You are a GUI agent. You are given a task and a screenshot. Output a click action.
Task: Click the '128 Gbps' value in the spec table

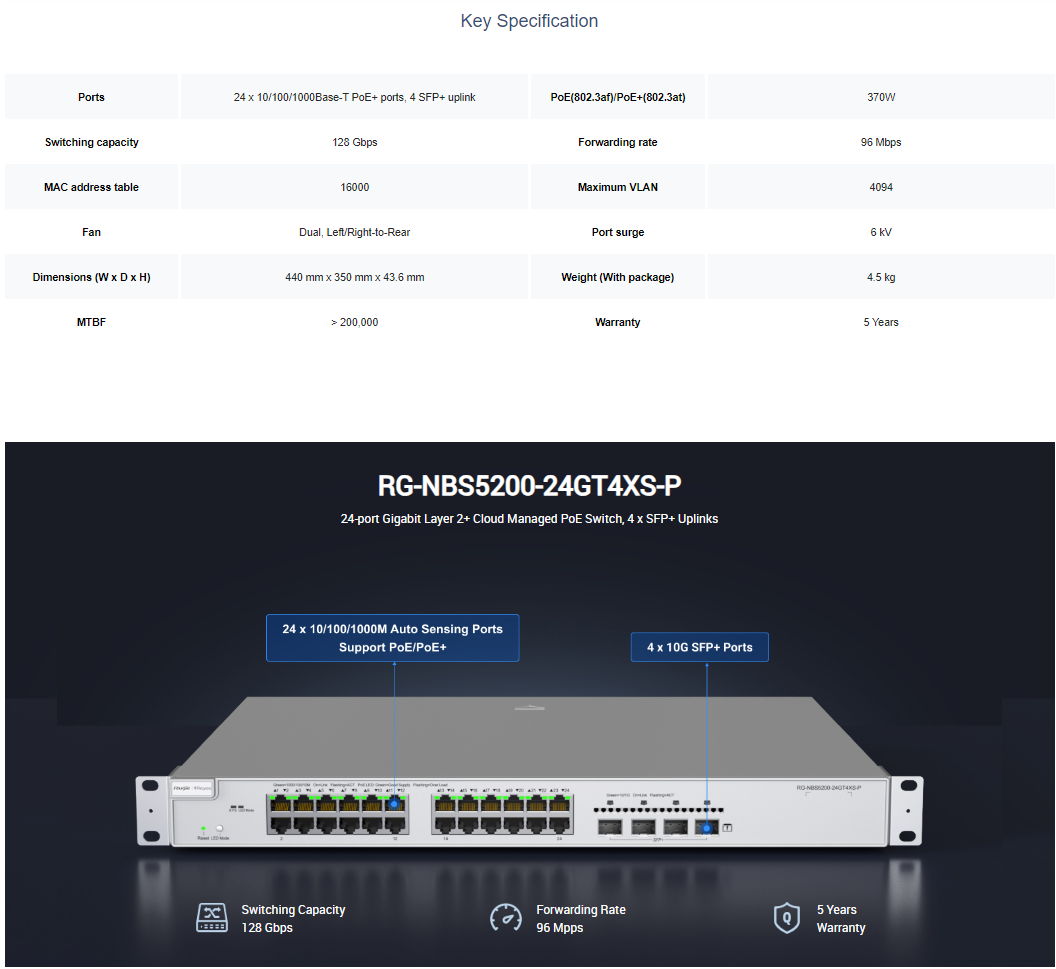tap(354, 142)
